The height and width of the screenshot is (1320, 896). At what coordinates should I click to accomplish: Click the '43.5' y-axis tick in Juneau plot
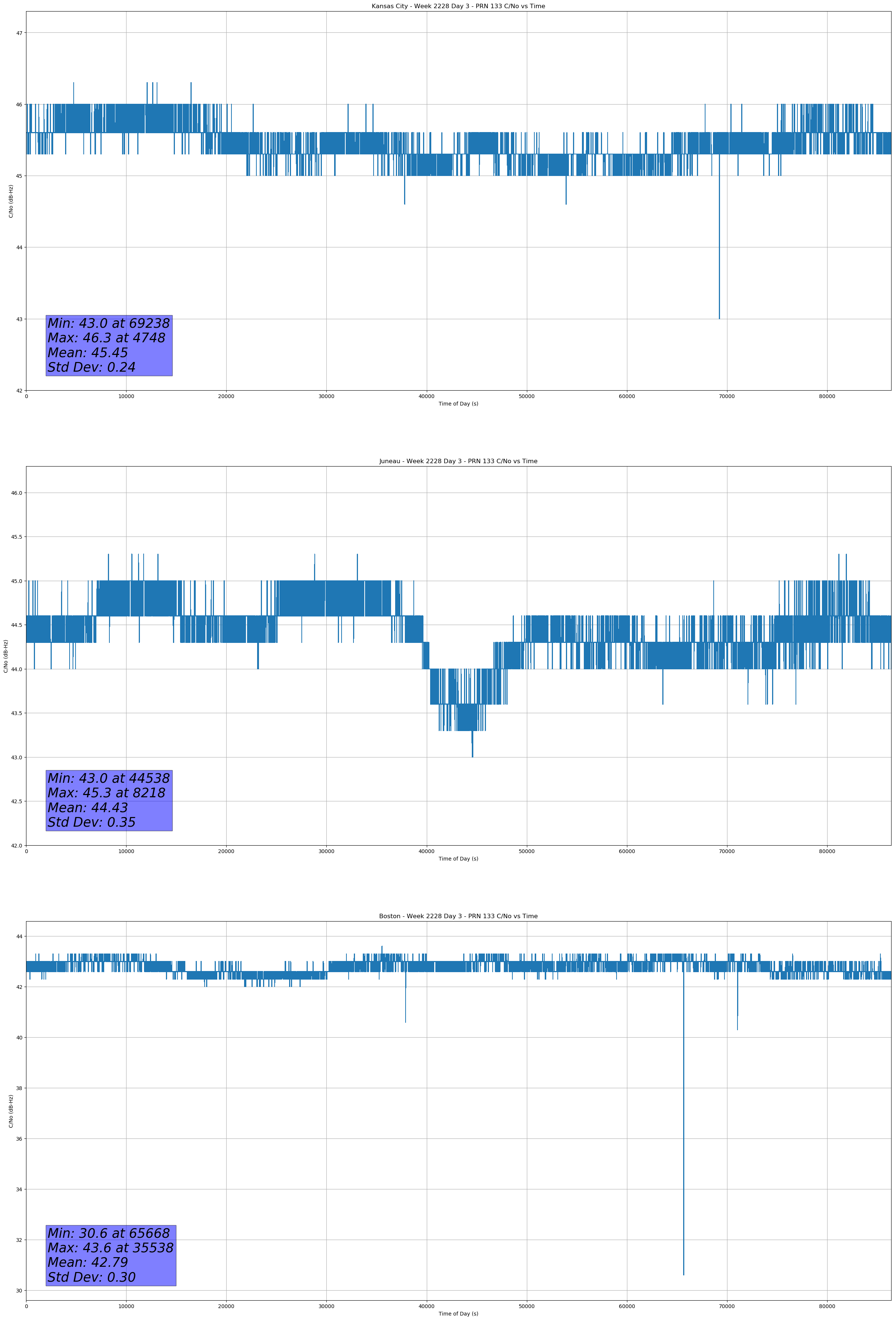17,714
